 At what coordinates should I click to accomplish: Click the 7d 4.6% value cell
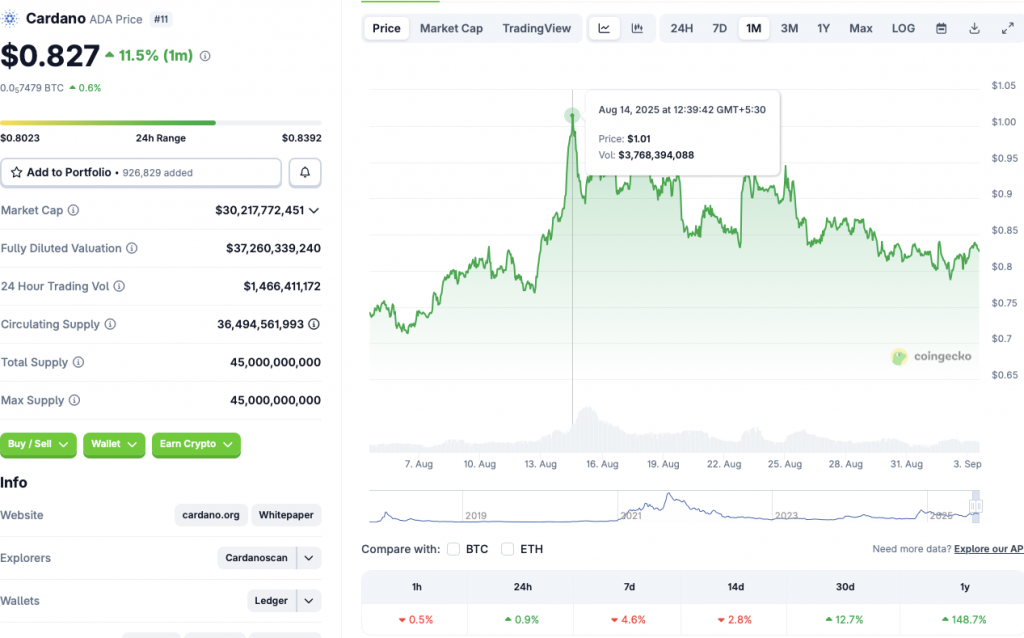pos(628,620)
